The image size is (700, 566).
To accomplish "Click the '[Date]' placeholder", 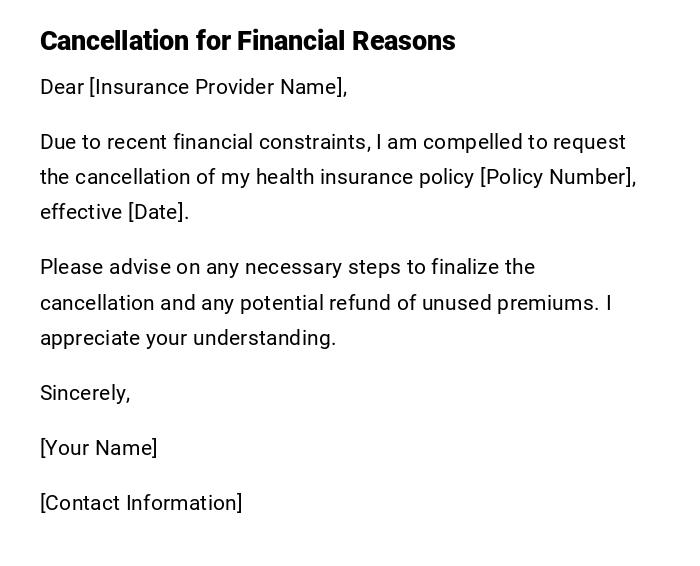I will coord(157,212).
